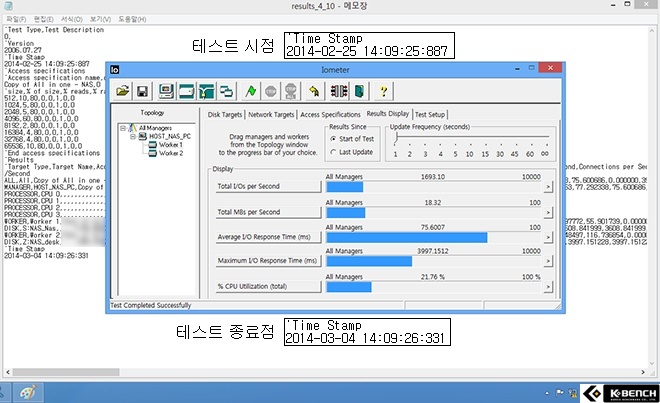Open details arrow for Maximum I/O Response Time
The image size is (660, 403).
click(548, 261)
